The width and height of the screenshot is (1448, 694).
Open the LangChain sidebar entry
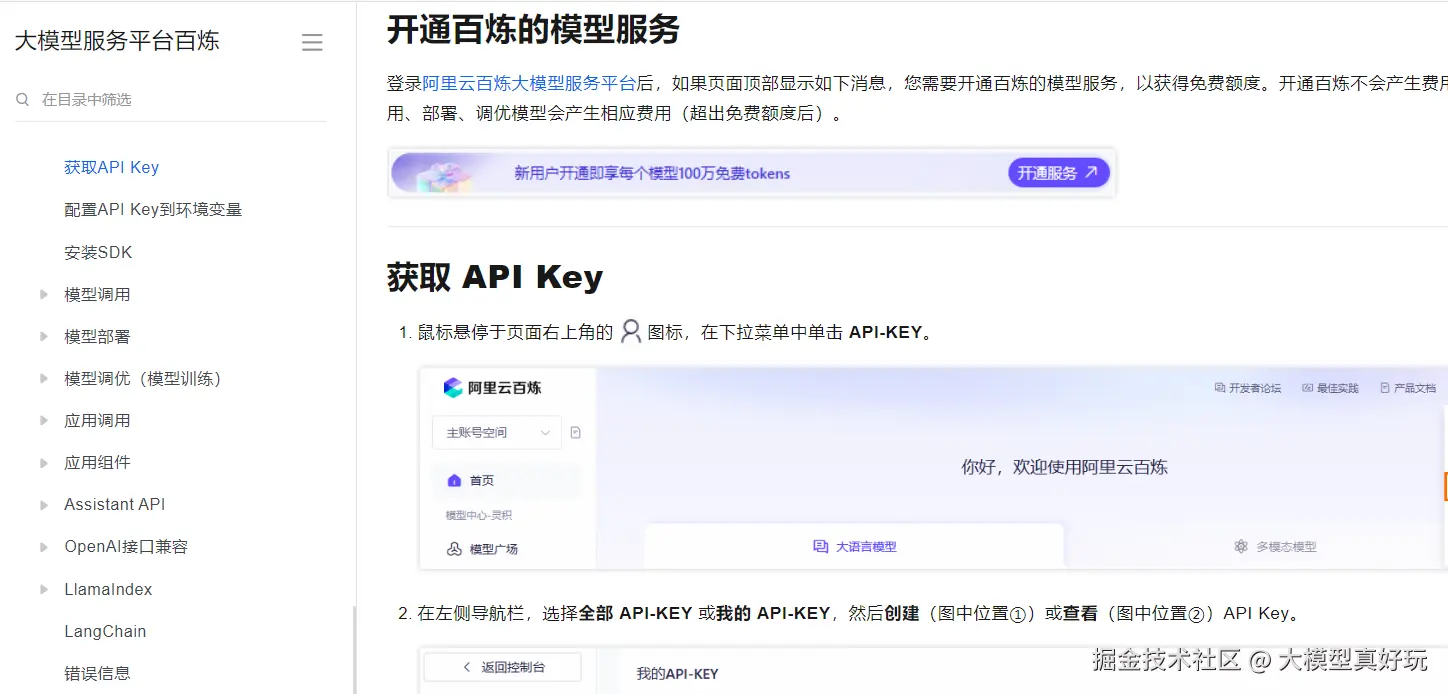click(x=105, y=631)
